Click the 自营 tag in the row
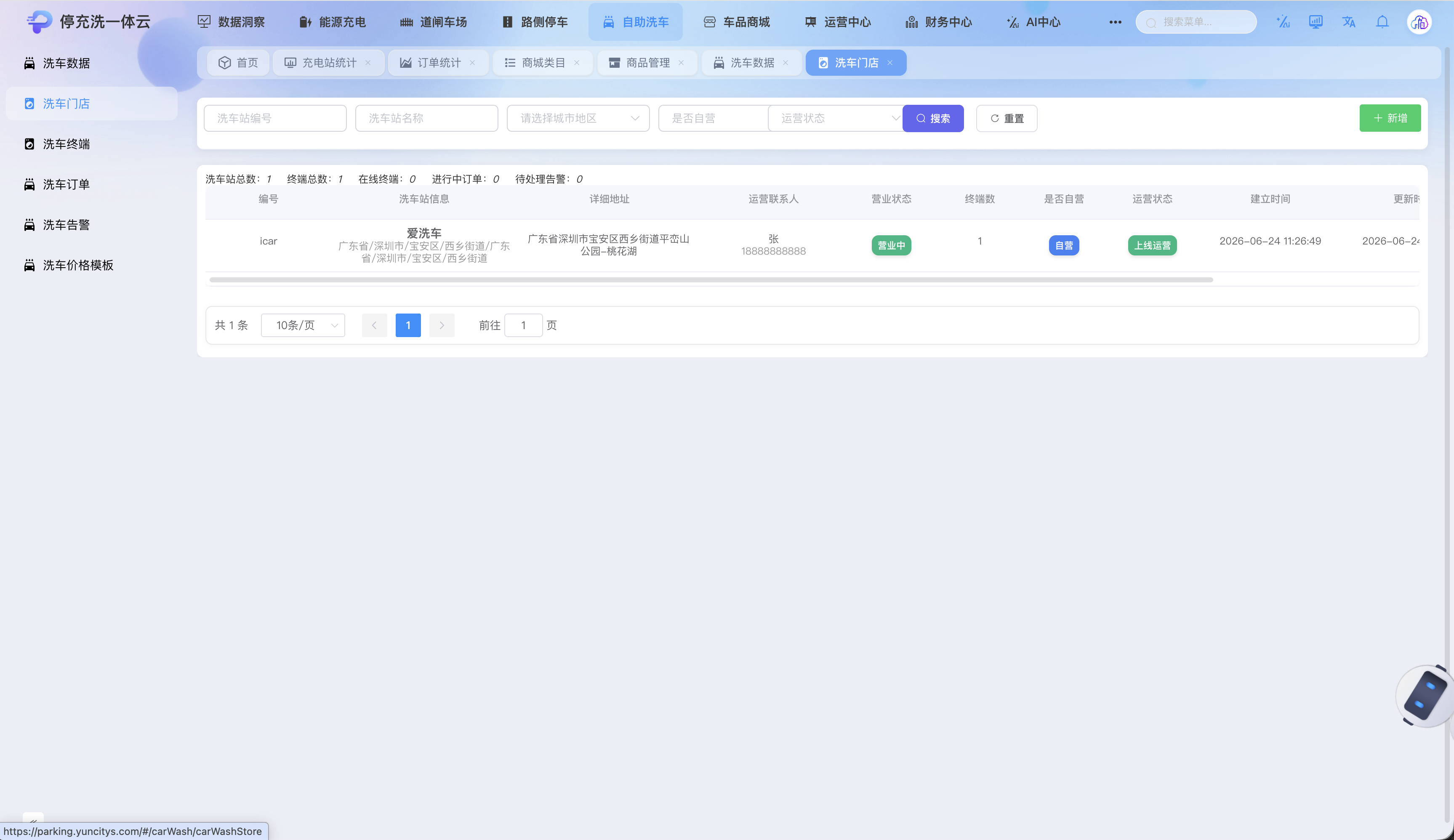 (x=1063, y=245)
